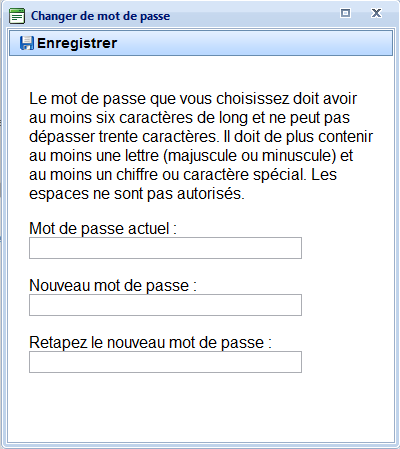
Task: Click the floppy disk save icon
Action: [27, 43]
